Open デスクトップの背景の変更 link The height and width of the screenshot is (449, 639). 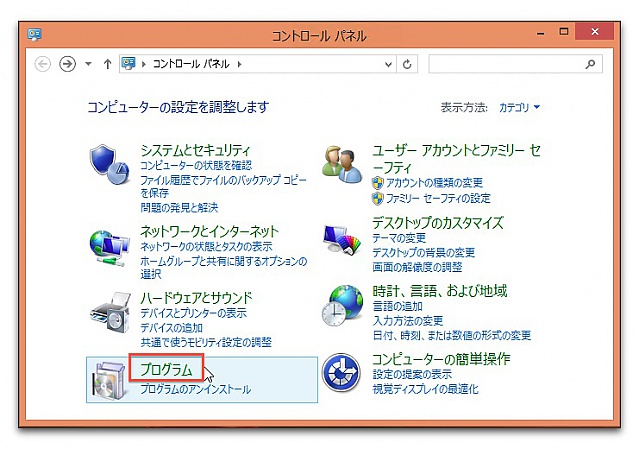(x=423, y=253)
